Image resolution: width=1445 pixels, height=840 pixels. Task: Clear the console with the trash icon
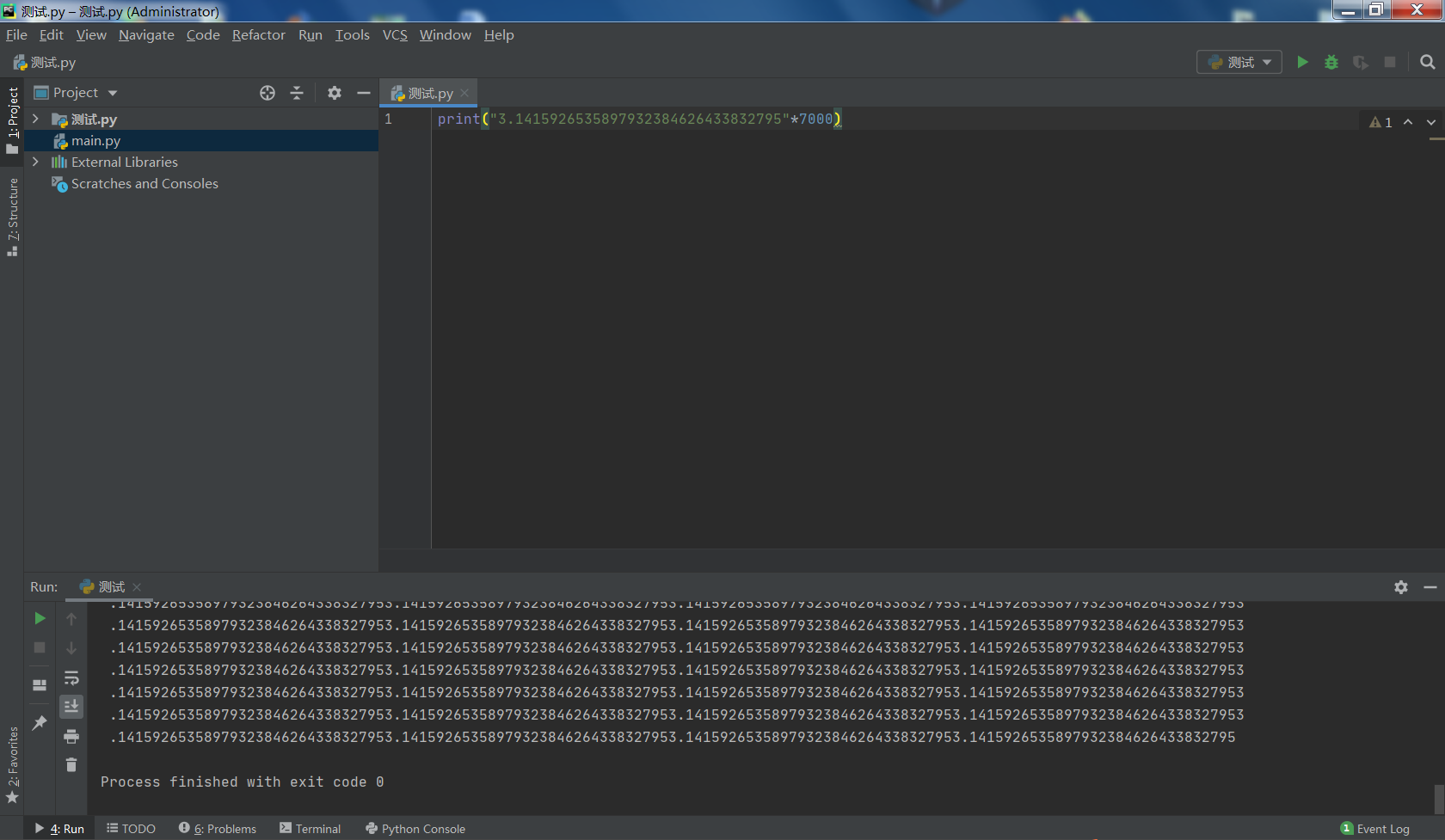pyautogui.click(x=71, y=764)
